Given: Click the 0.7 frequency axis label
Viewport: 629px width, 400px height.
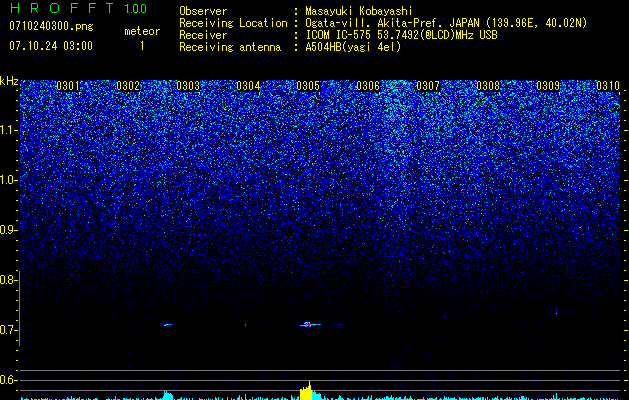Looking at the screenshot, I should point(8,330).
